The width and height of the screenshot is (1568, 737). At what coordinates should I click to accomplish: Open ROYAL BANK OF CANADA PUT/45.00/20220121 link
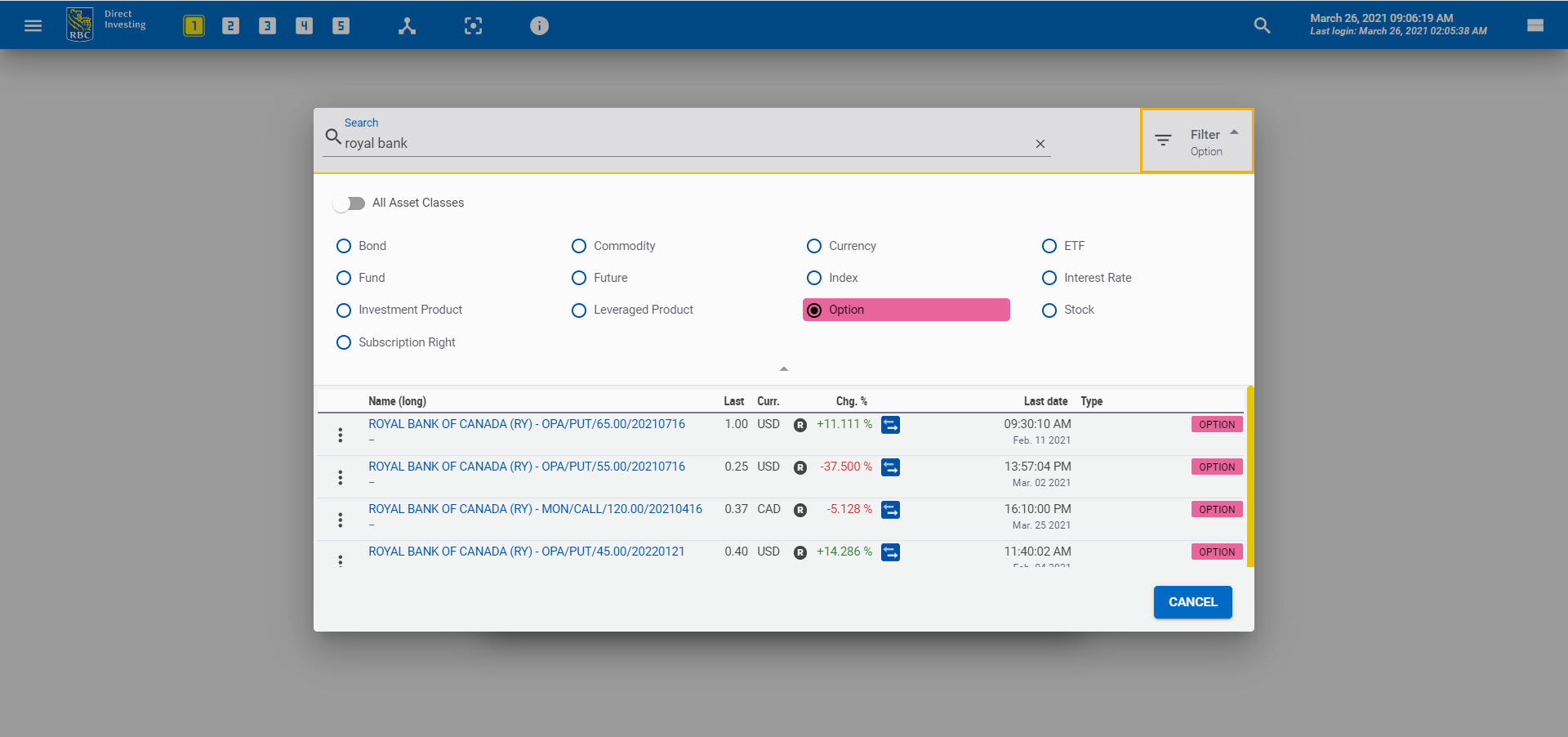[526, 552]
